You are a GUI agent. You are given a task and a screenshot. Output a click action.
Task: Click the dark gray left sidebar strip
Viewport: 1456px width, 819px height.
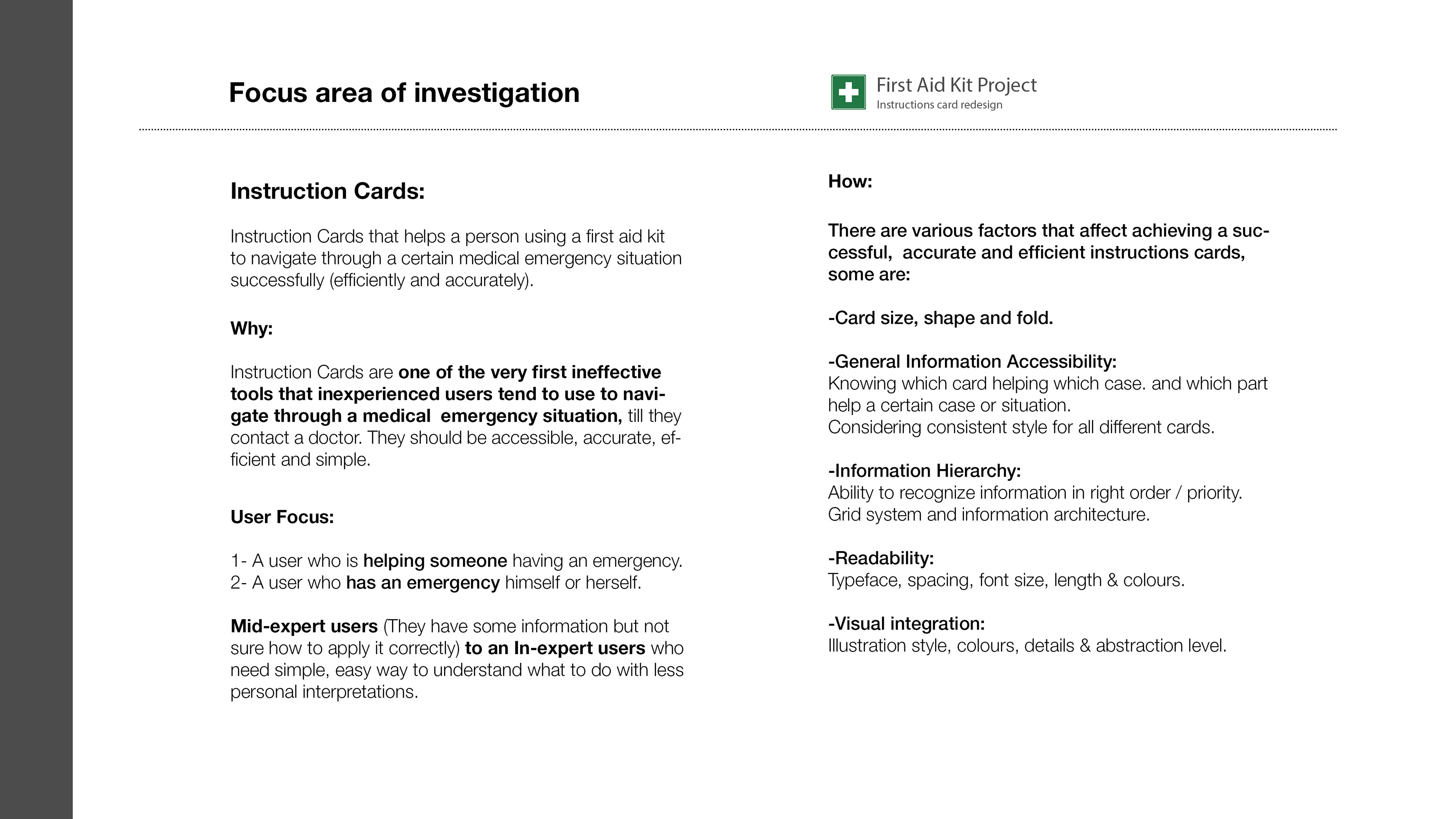click(x=36, y=409)
